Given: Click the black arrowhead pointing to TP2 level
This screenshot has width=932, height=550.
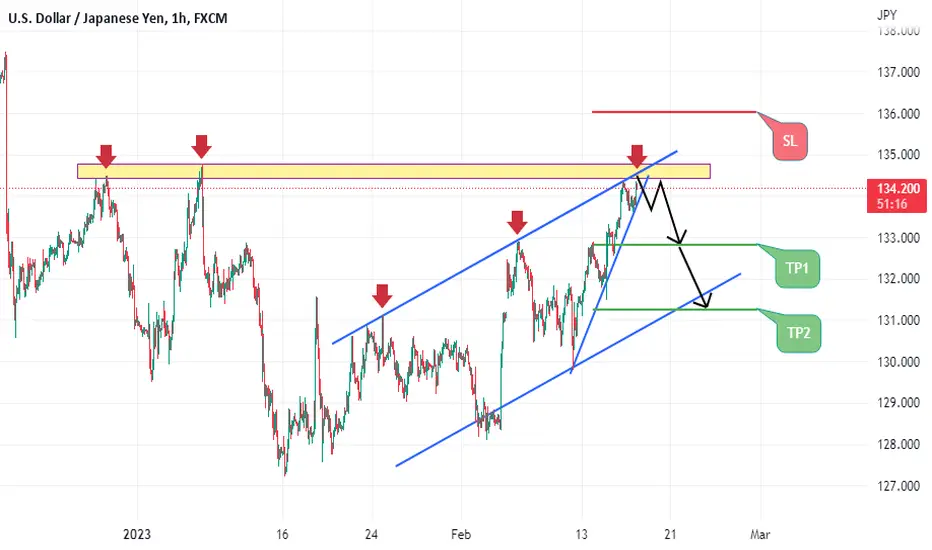Looking at the screenshot, I should click(705, 301).
